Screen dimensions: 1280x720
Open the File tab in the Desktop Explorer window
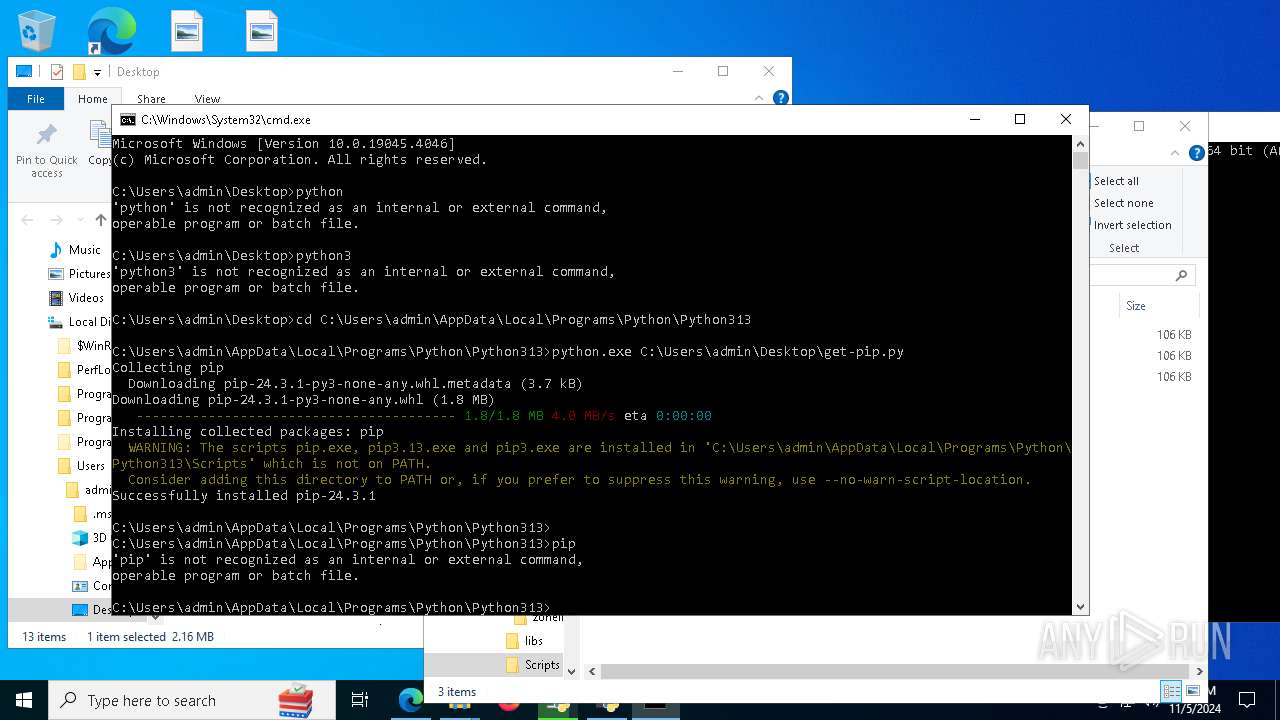click(36, 99)
